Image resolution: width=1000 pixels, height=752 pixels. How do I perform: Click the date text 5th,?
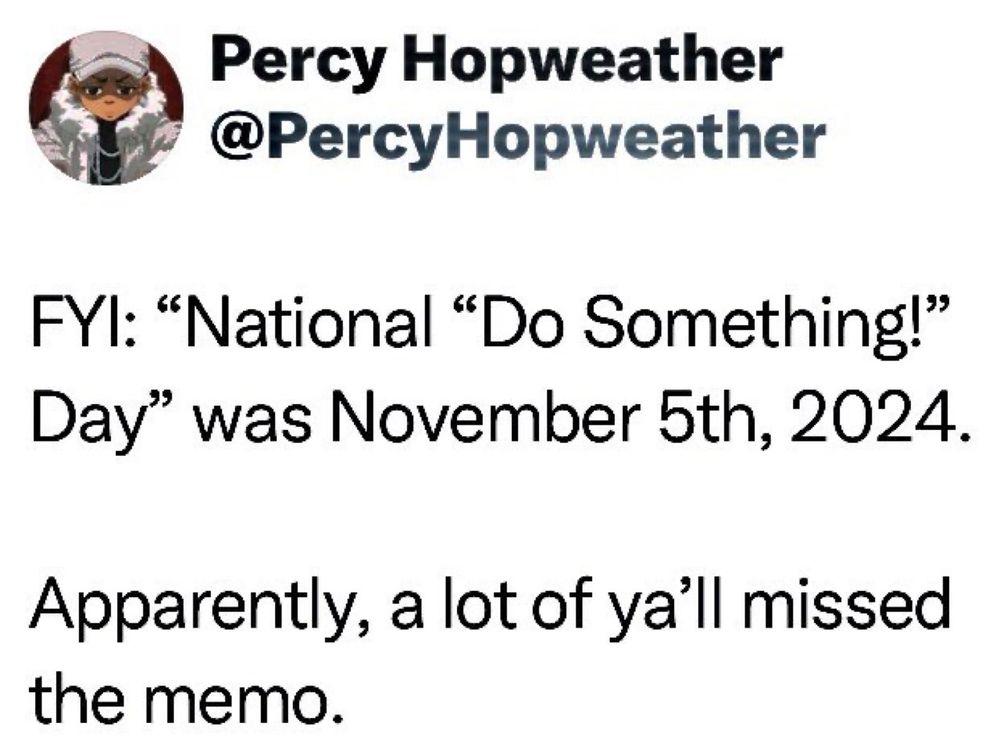[714, 421]
